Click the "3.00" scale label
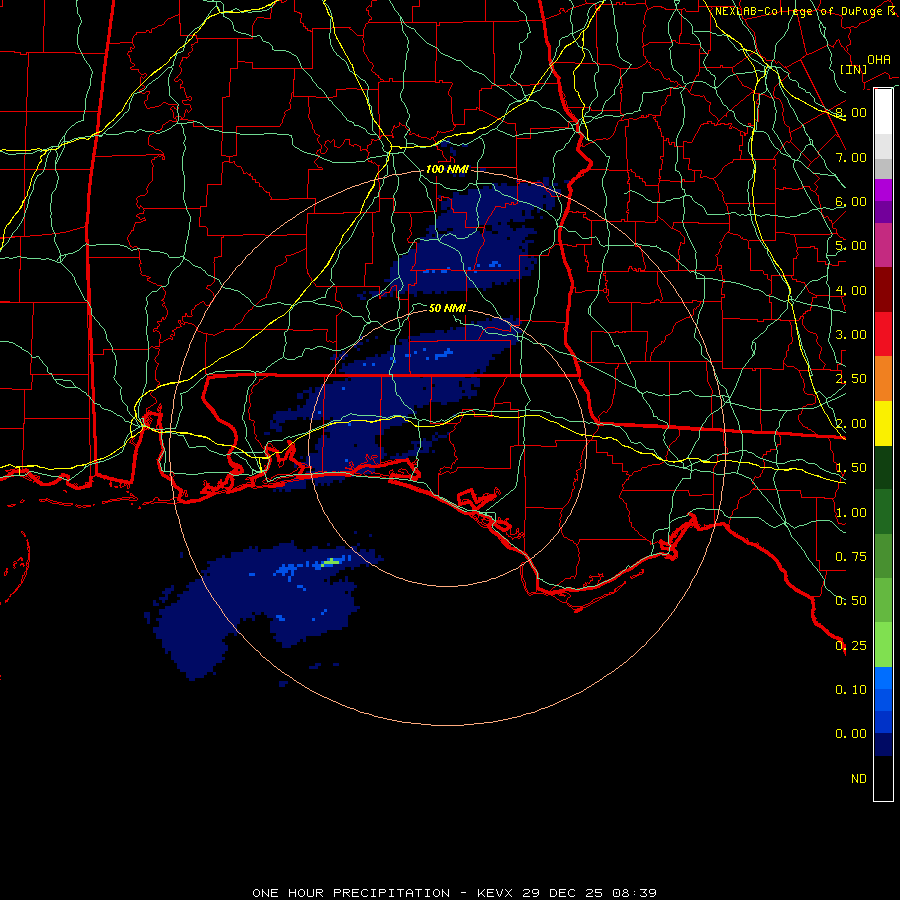 [851, 335]
